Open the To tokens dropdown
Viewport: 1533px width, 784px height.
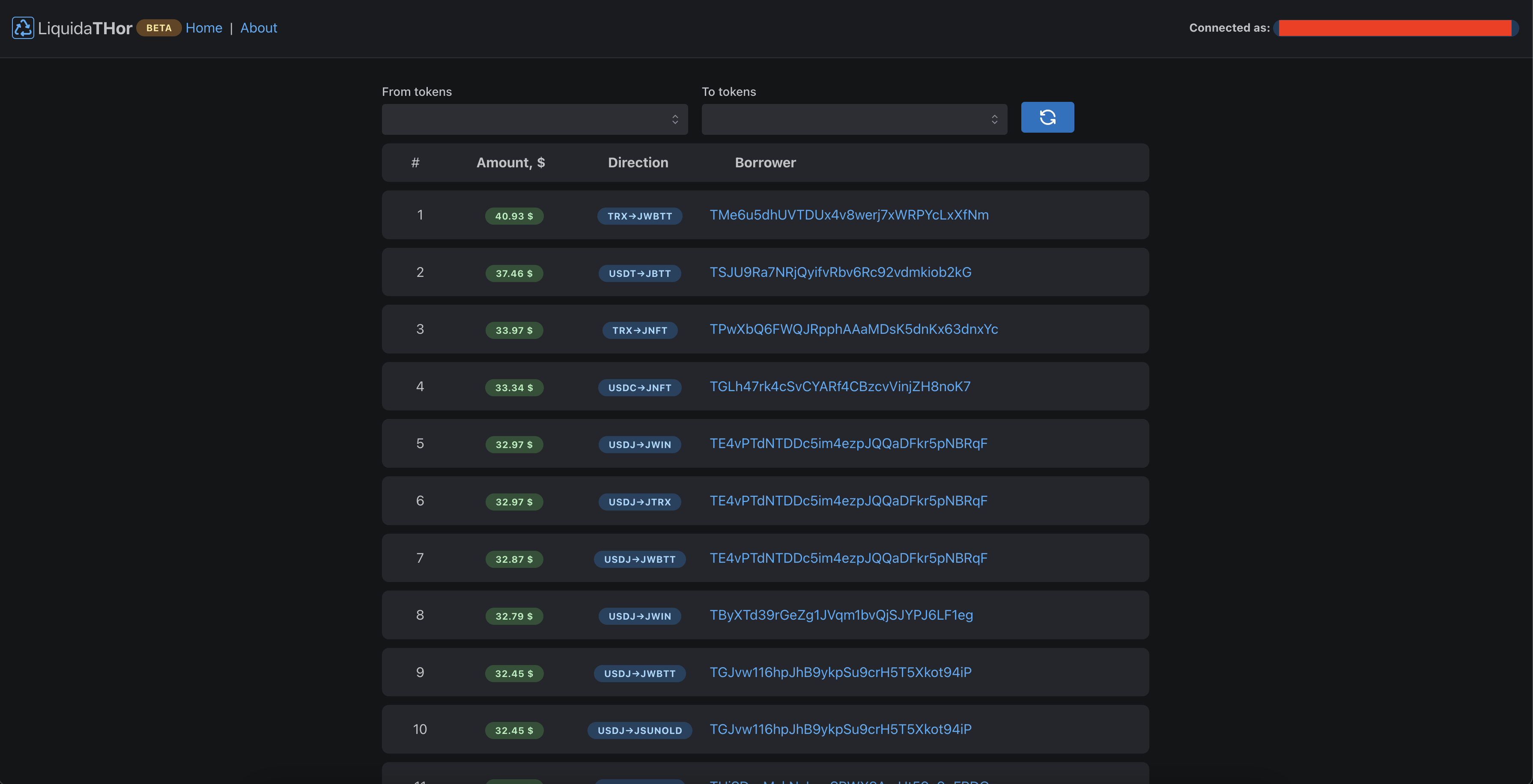coord(853,119)
